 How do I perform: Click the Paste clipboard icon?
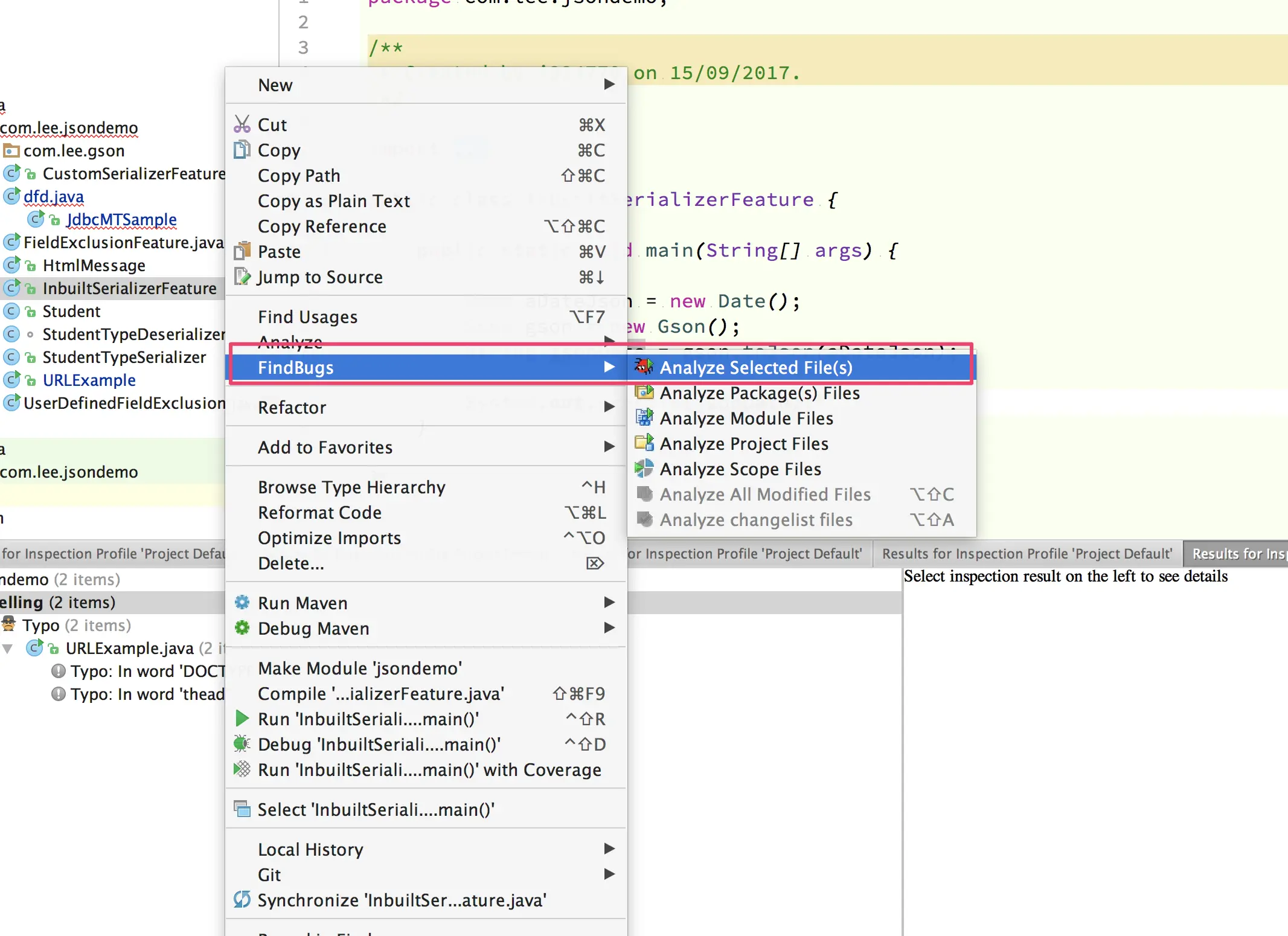[x=242, y=251]
